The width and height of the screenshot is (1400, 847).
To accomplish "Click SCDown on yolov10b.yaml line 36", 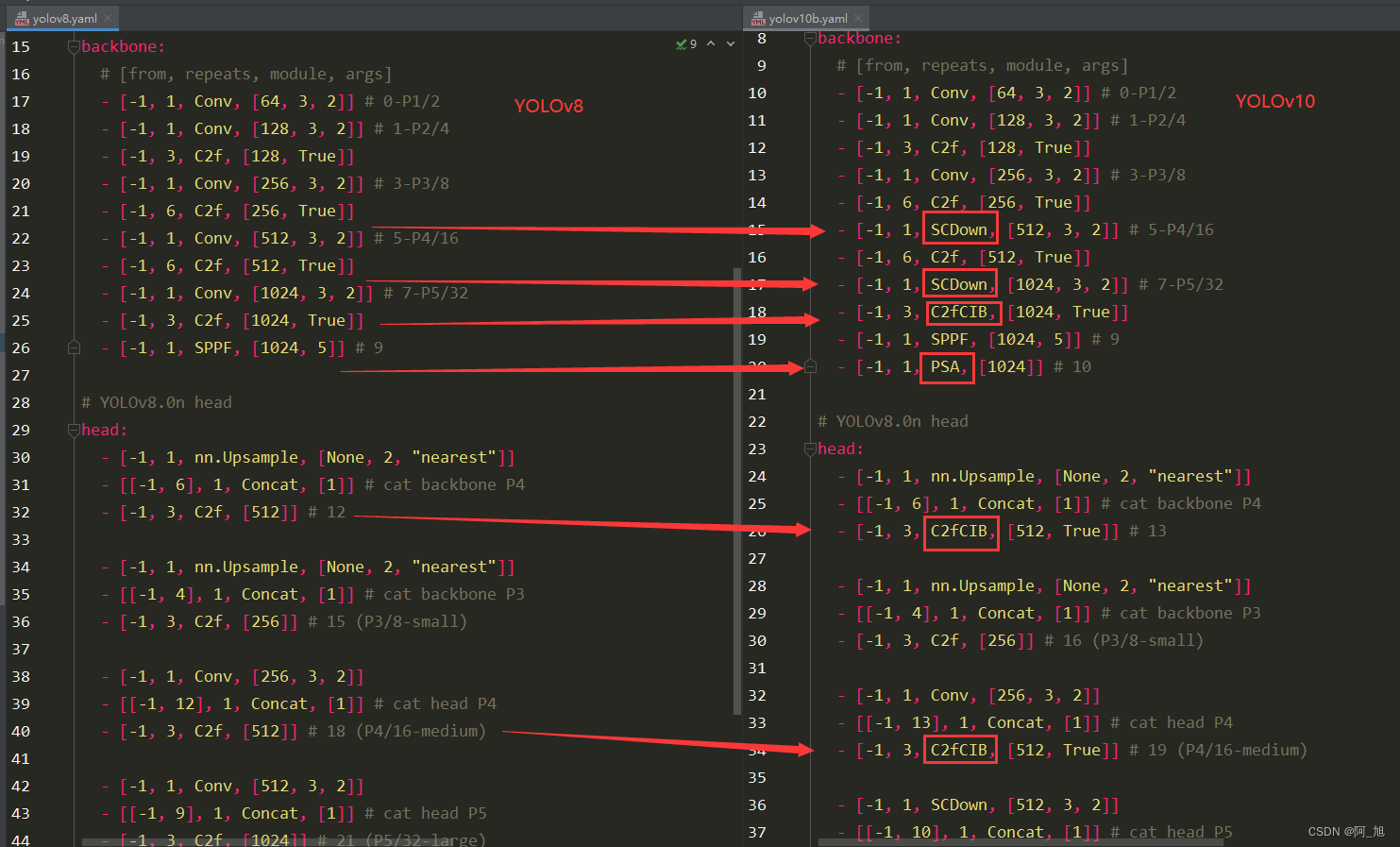I will tap(959, 805).
